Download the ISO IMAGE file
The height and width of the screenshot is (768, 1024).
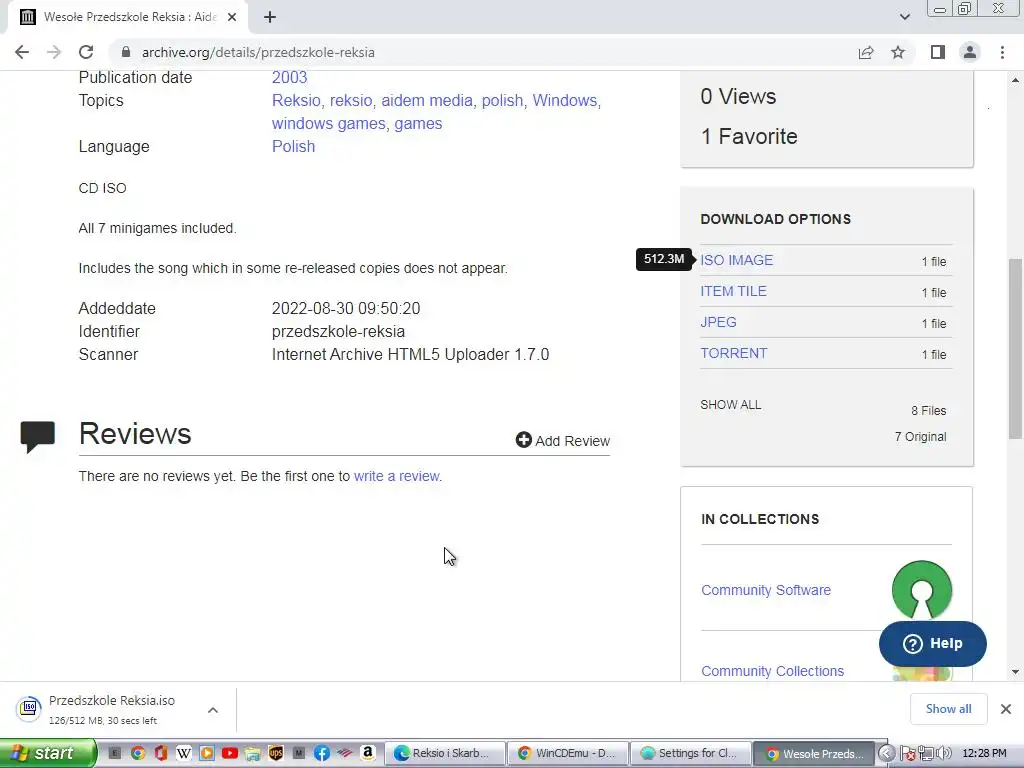737,260
